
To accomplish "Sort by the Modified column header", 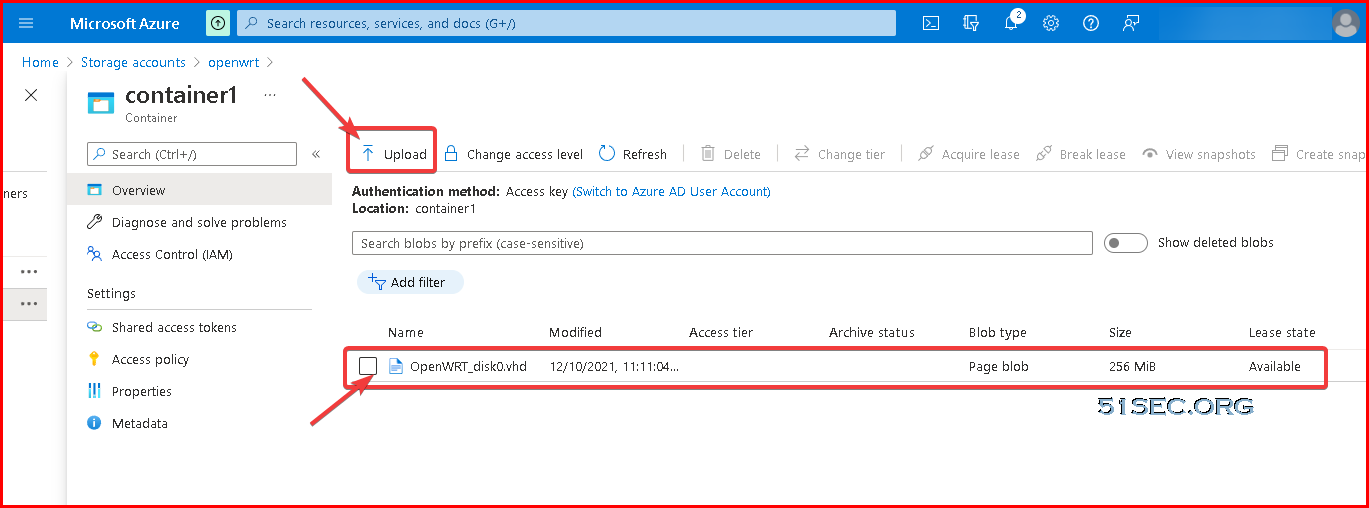I will pos(575,332).
